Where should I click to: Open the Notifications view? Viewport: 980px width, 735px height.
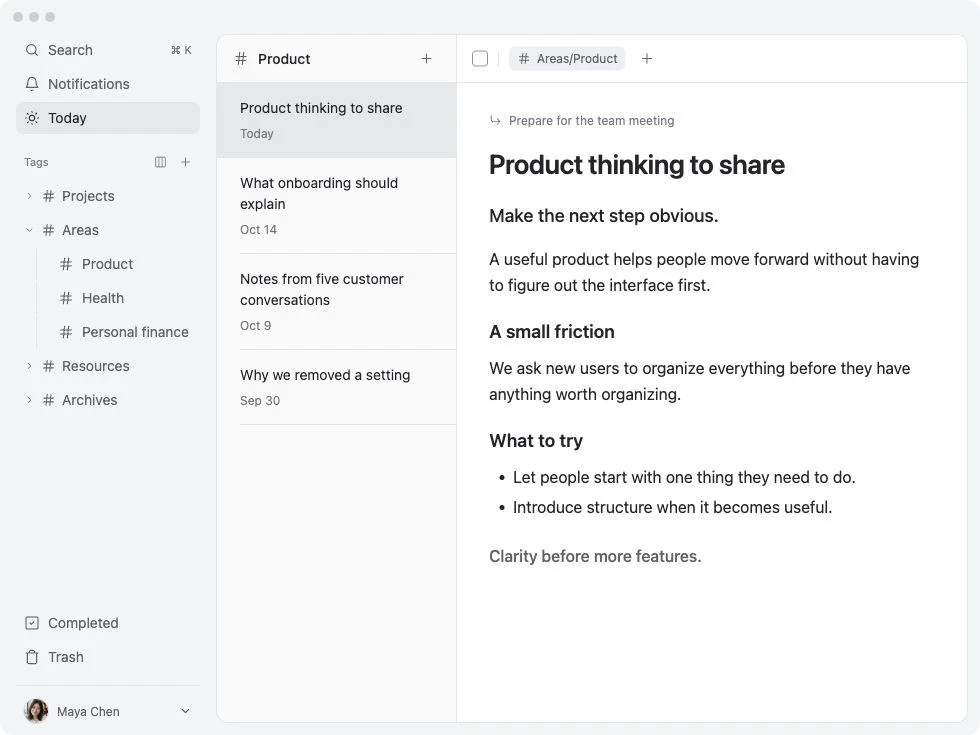[x=108, y=84]
